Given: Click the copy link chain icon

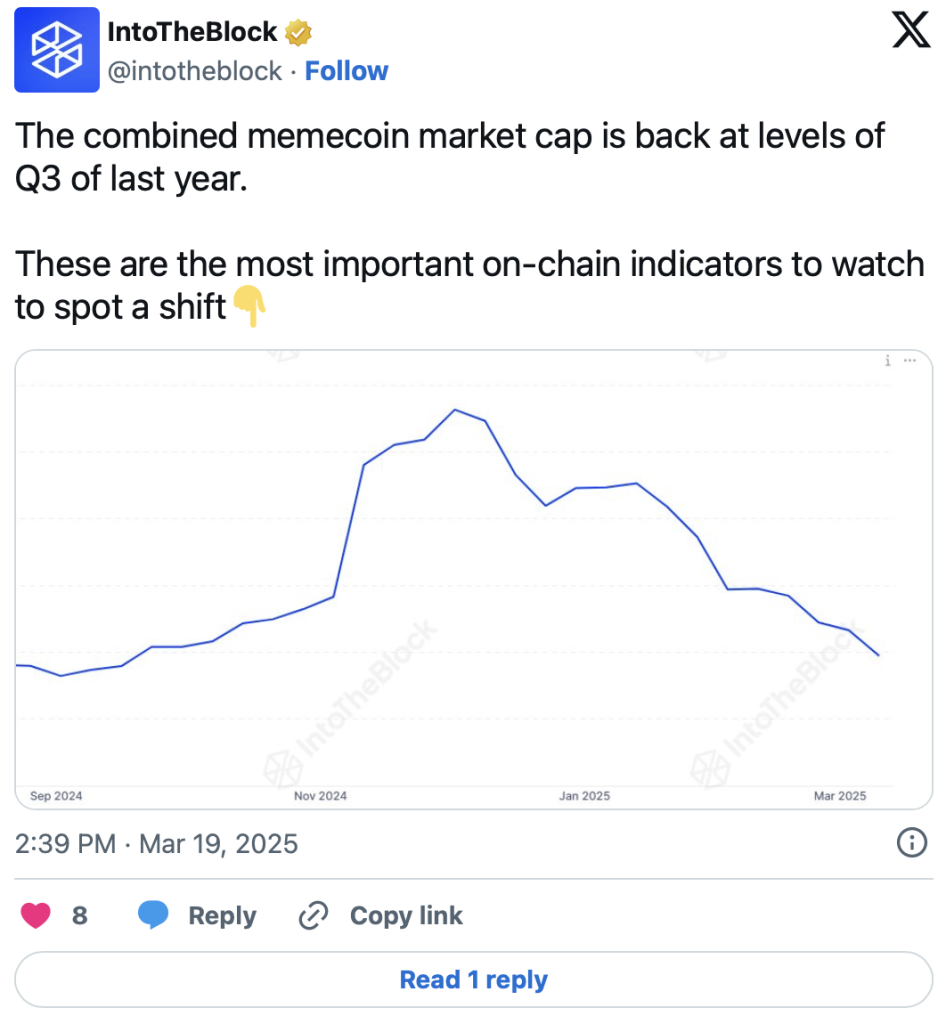Looking at the screenshot, I should [313, 915].
